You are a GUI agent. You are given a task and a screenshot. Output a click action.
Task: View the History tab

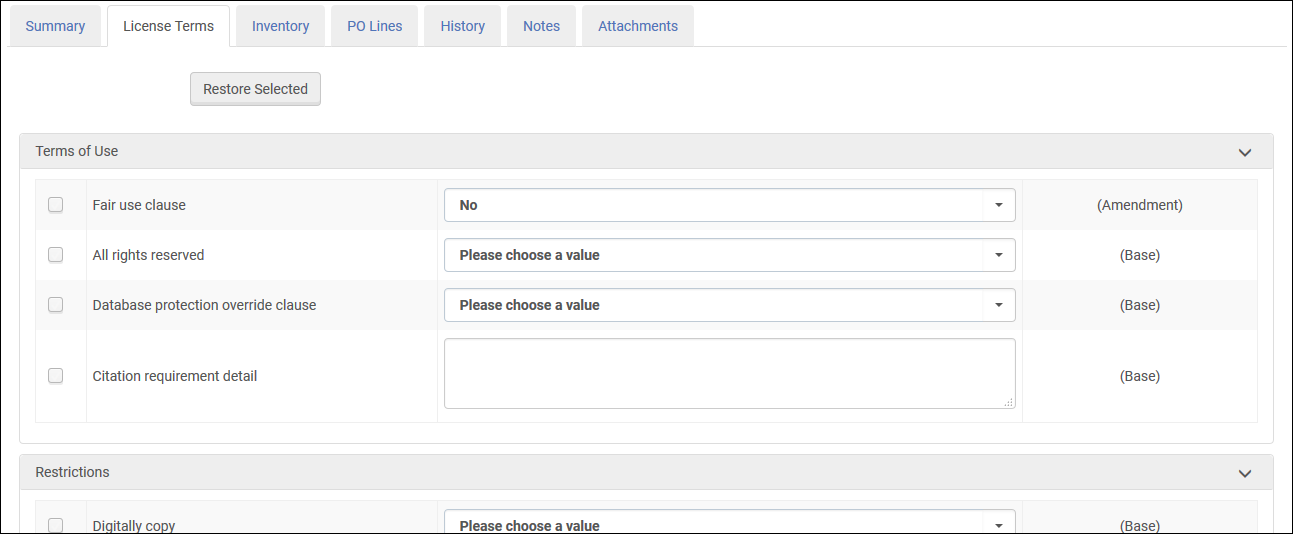point(462,26)
